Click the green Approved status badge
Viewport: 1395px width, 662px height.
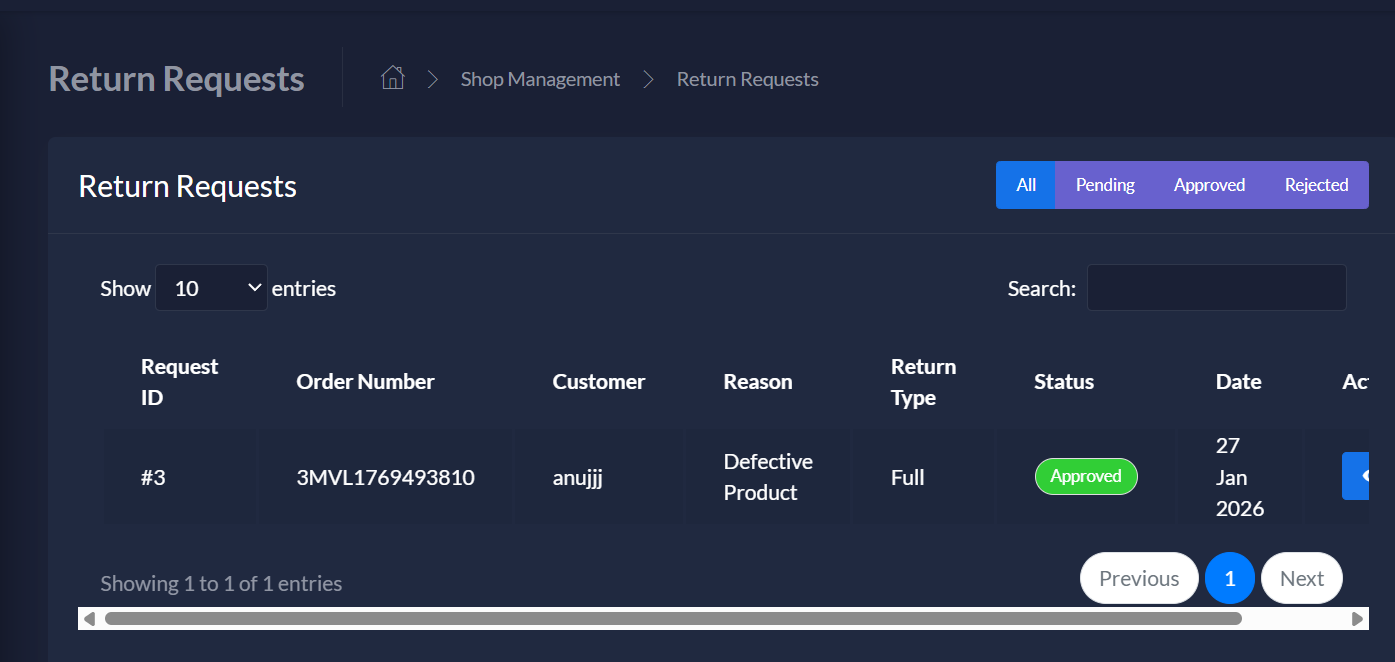coord(1086,476)
